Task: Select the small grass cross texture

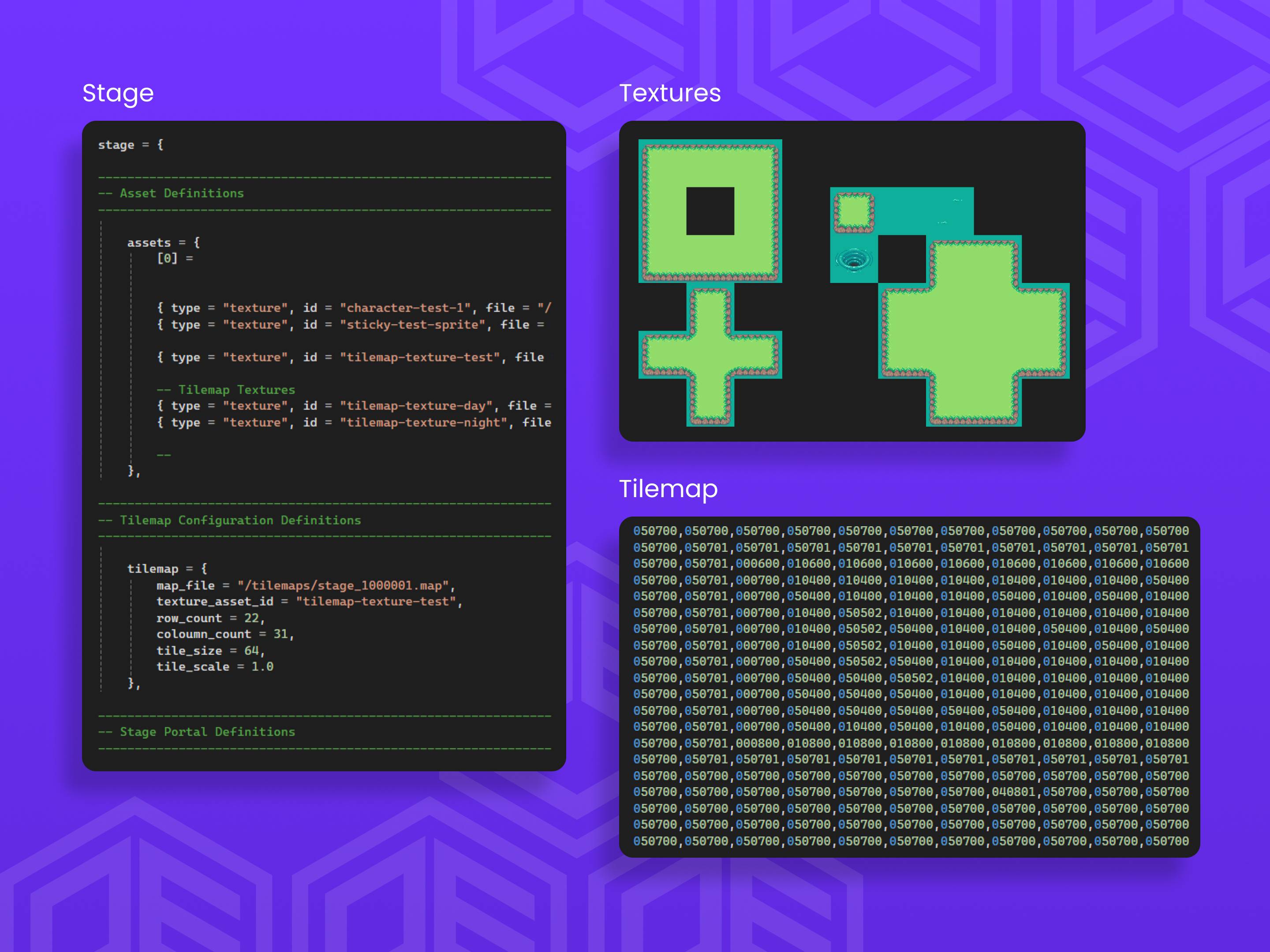Action: [x=710, y=355]
